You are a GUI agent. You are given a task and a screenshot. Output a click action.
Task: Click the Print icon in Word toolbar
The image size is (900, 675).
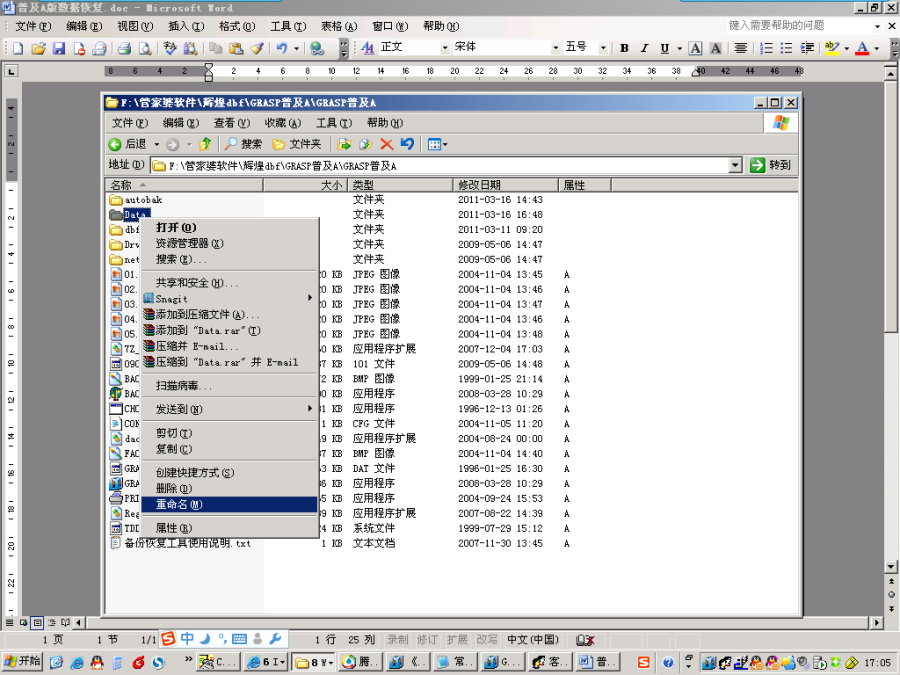(124, 48)
